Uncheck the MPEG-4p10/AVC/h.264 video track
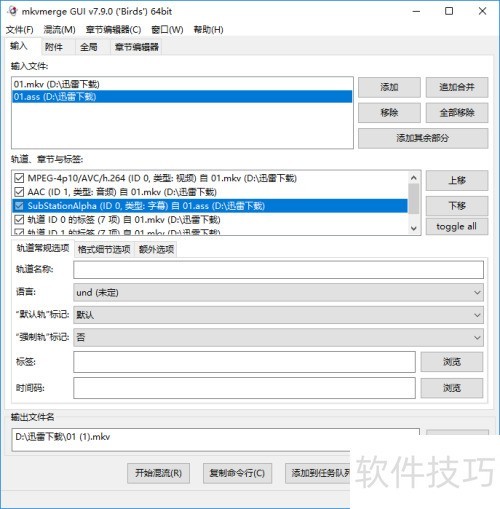This screenshot has height=509, width=500. [19, 178]
